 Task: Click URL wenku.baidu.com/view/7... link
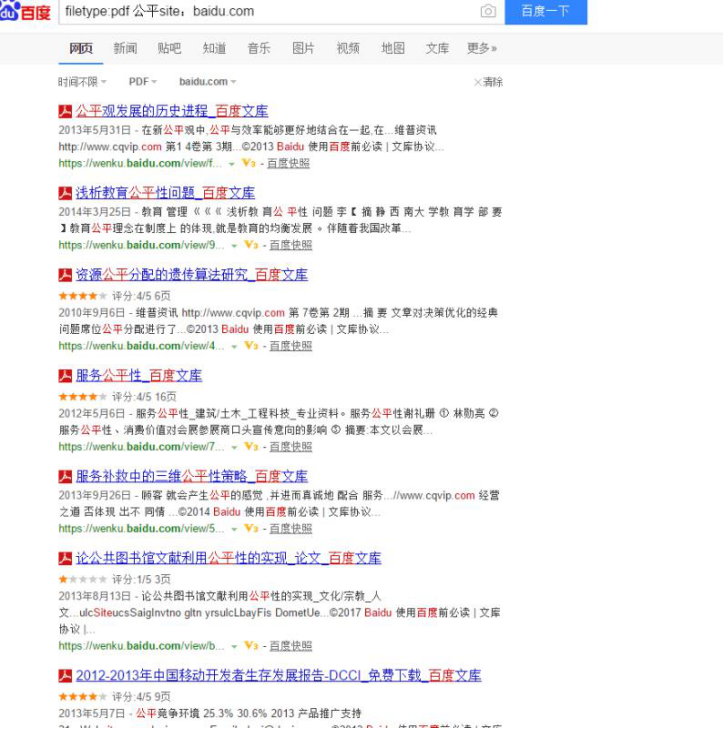coord(141,447)
